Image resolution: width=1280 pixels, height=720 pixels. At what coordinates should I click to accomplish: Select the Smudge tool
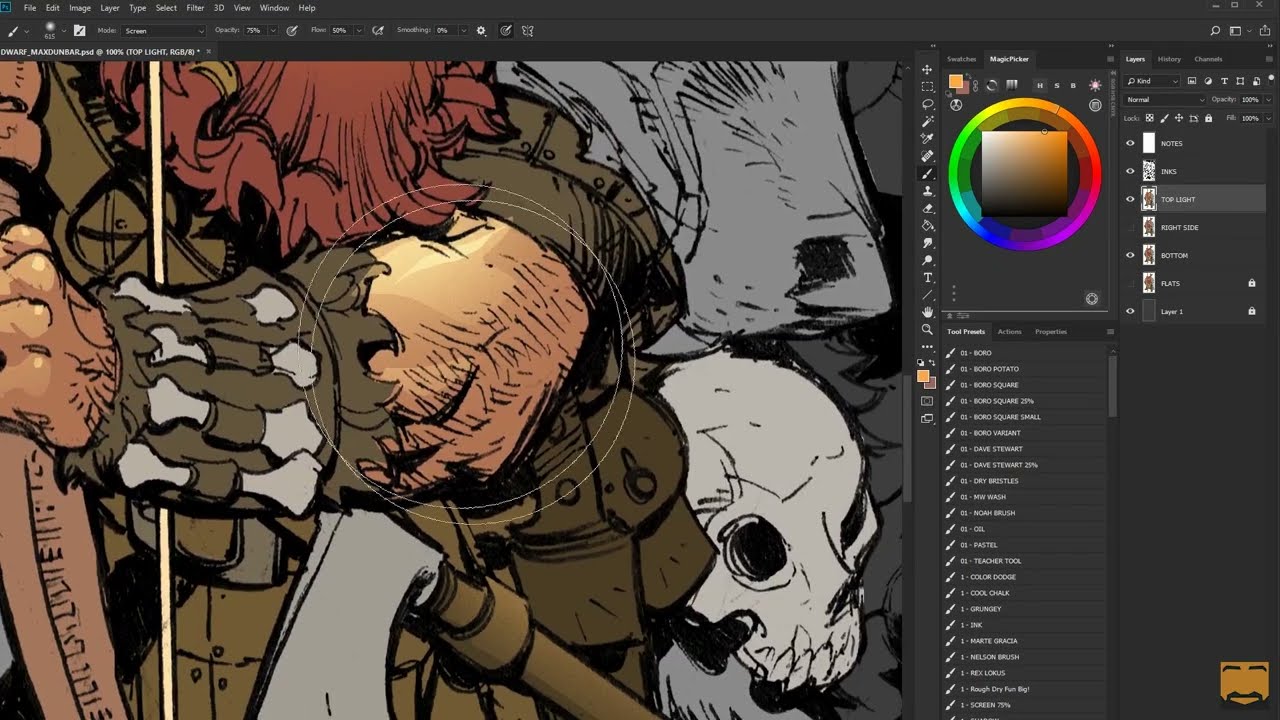tap(927, 243)
